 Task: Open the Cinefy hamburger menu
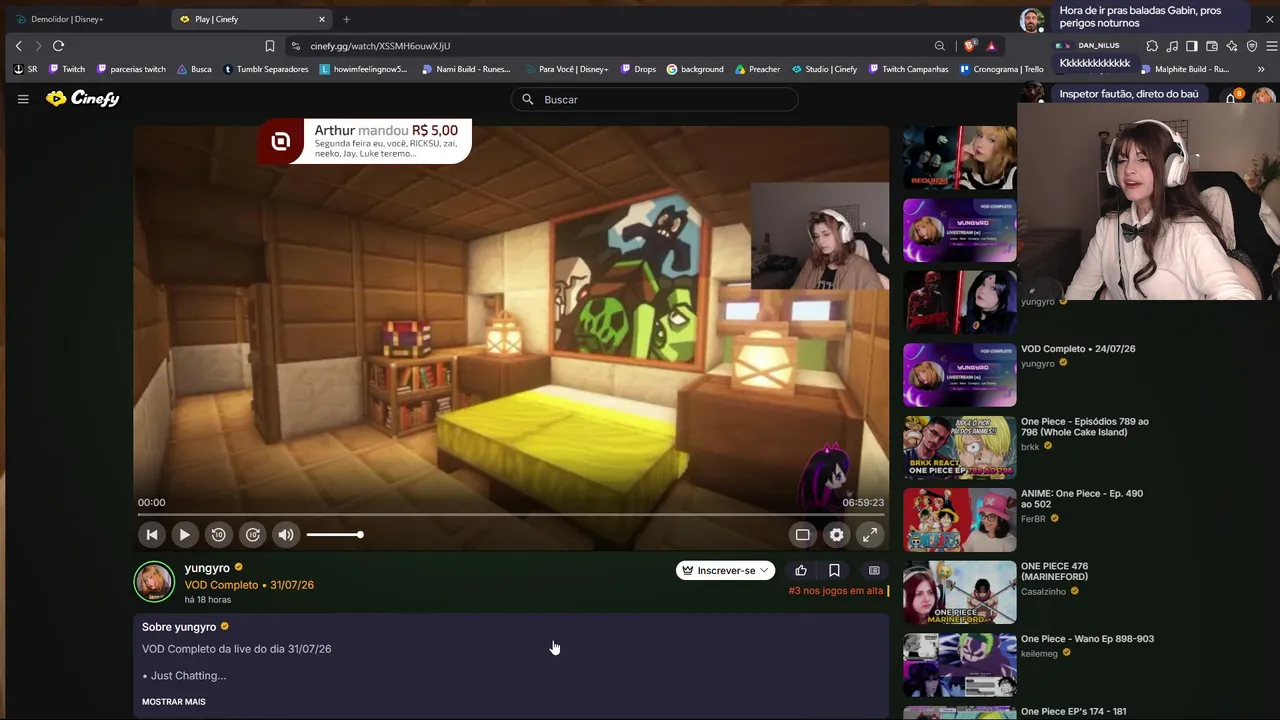click(23, 99)
